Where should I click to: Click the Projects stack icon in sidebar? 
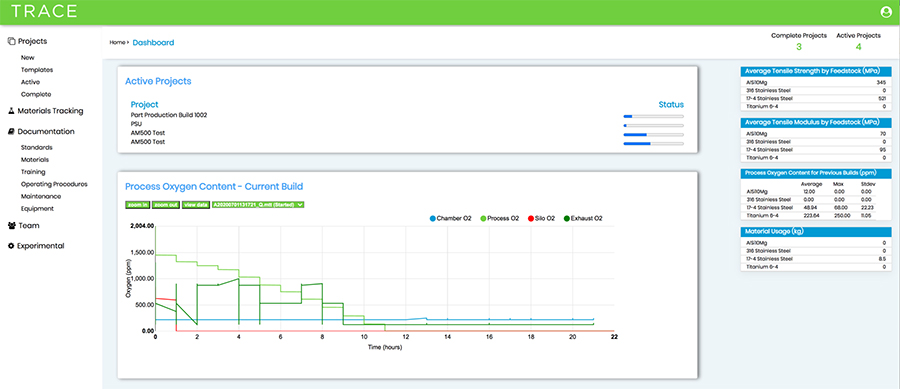tap(11, 41)
